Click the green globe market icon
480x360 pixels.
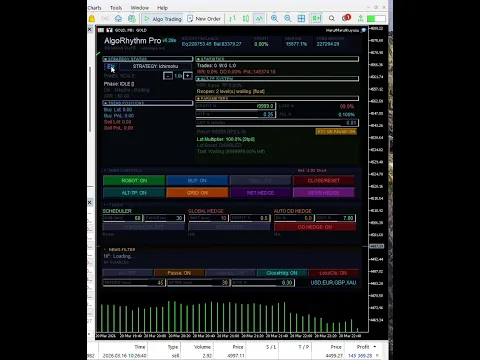132,19
